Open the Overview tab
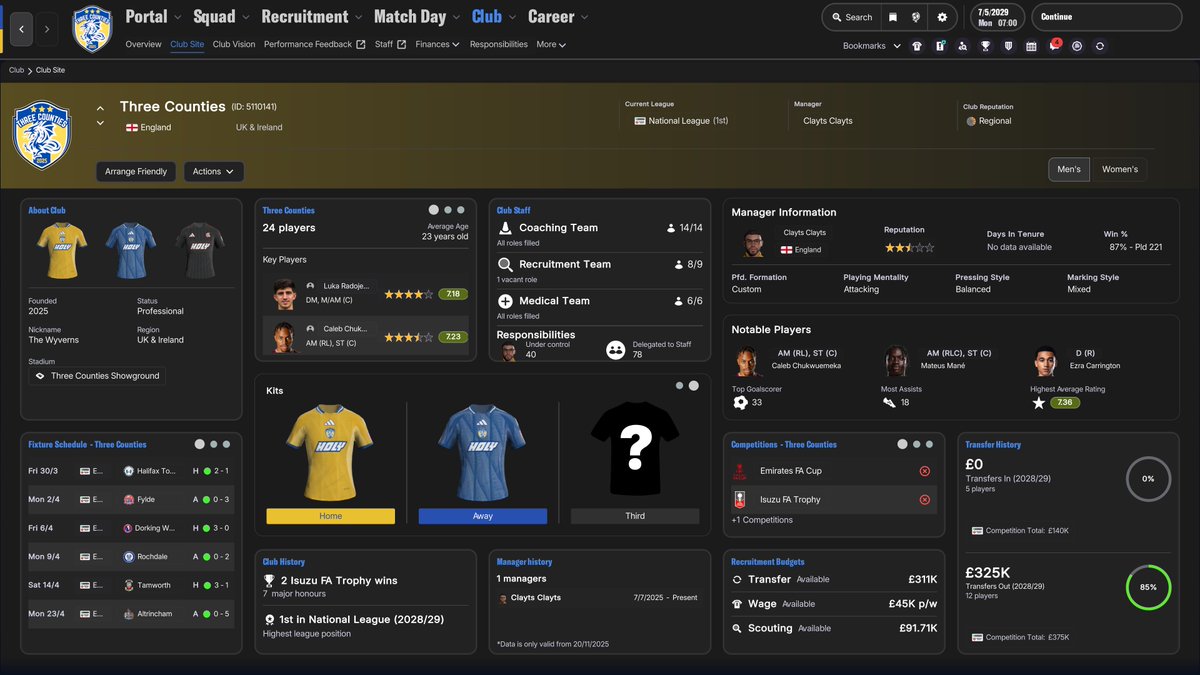Image resolution: width=1200 pixels, height=675 pixels. click(143, 44)
